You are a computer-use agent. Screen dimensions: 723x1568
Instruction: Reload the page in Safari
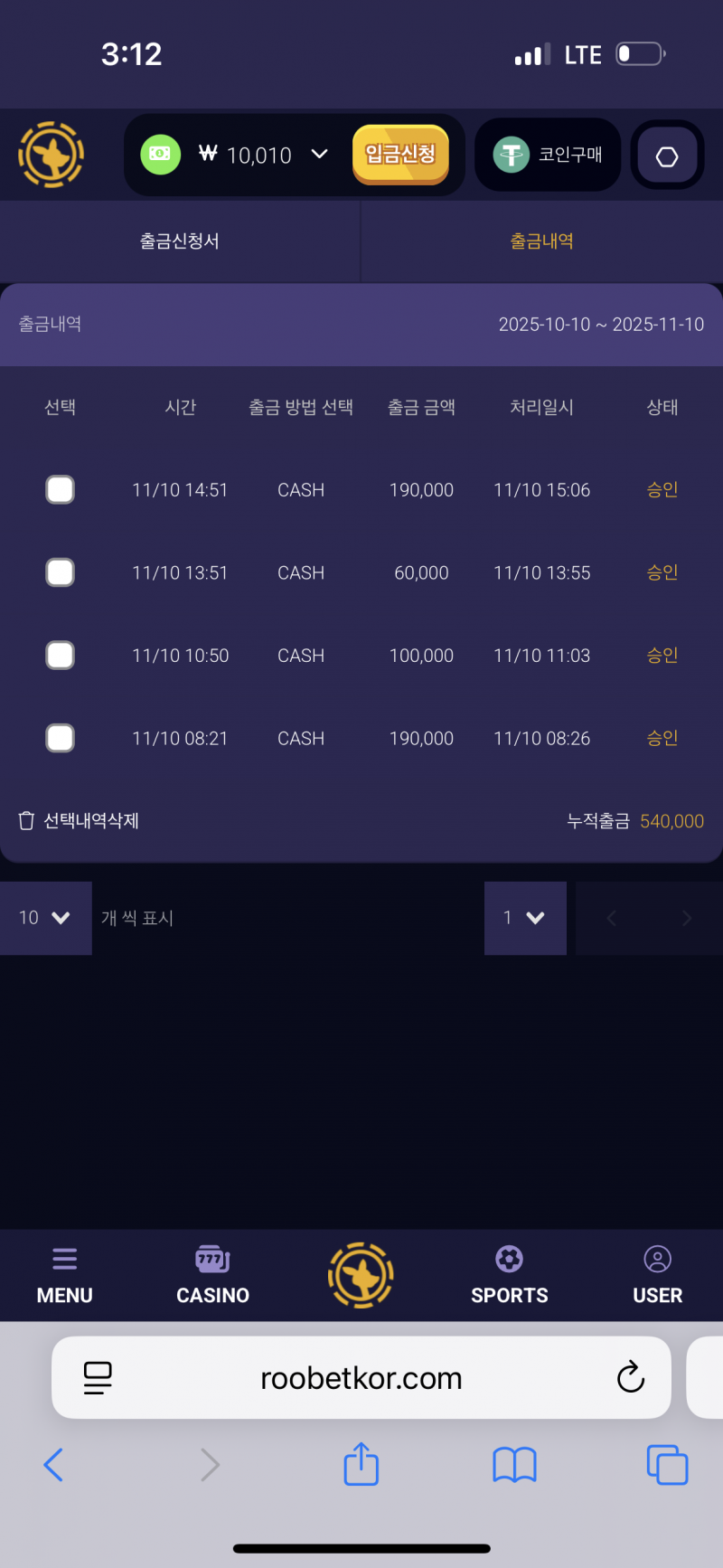(630, 1378)
